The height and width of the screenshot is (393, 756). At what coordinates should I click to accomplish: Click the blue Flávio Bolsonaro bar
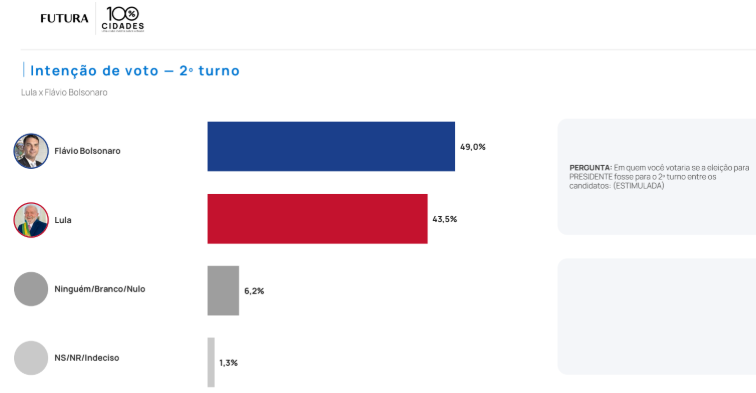pyautogui.click(x=331, y=147)
